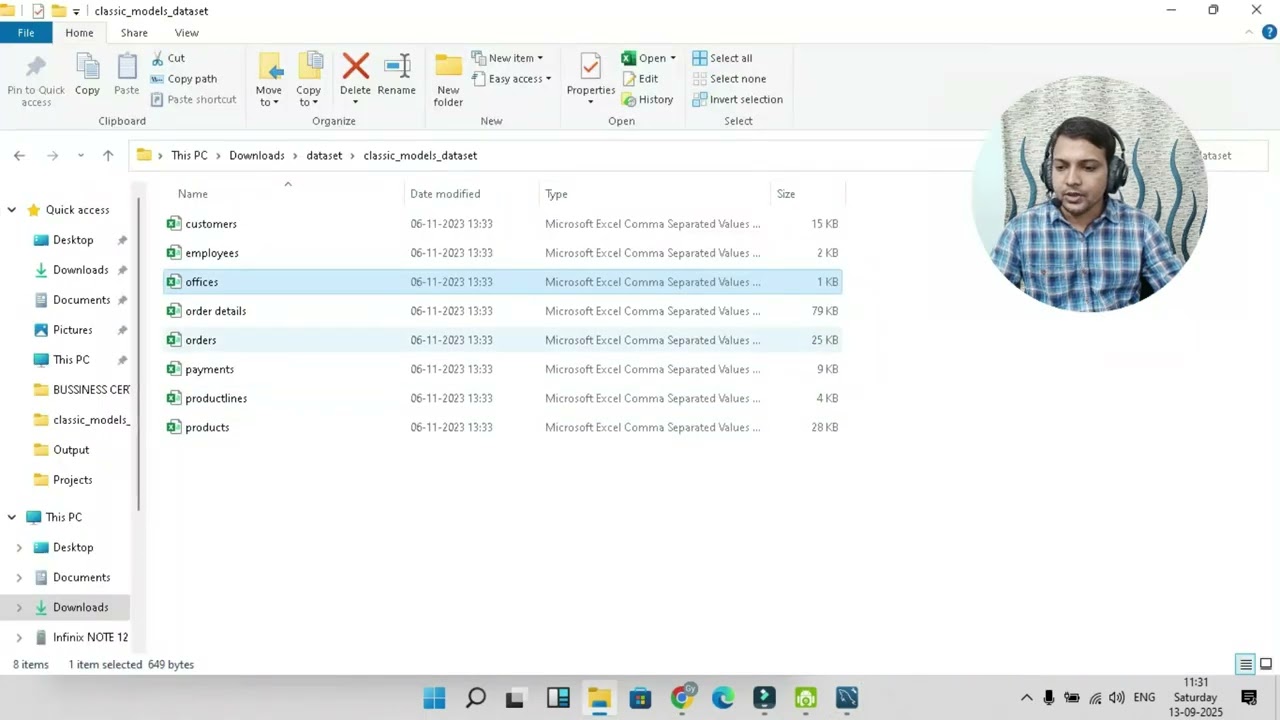Open taskbar Search
Viewport: 1280px width, 720px height.
[476, 698]
